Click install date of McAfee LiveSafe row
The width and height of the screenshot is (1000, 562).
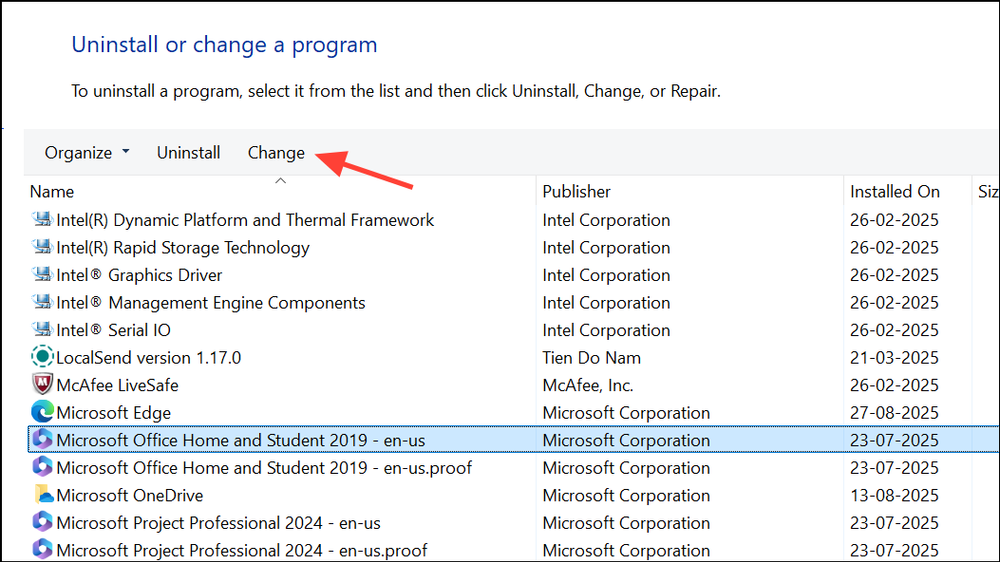coord(894,385)
